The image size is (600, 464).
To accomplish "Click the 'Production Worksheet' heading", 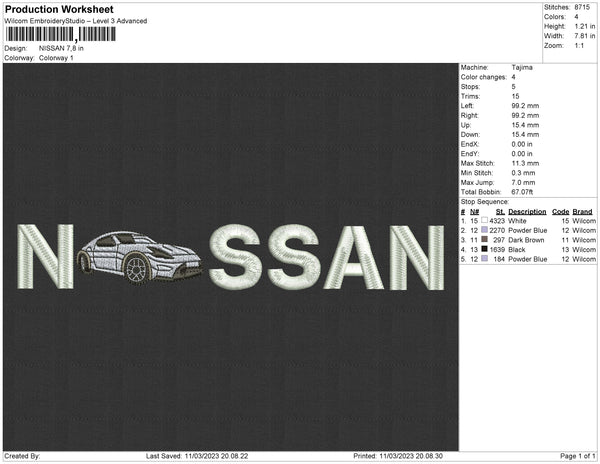I will coord(59,9).
